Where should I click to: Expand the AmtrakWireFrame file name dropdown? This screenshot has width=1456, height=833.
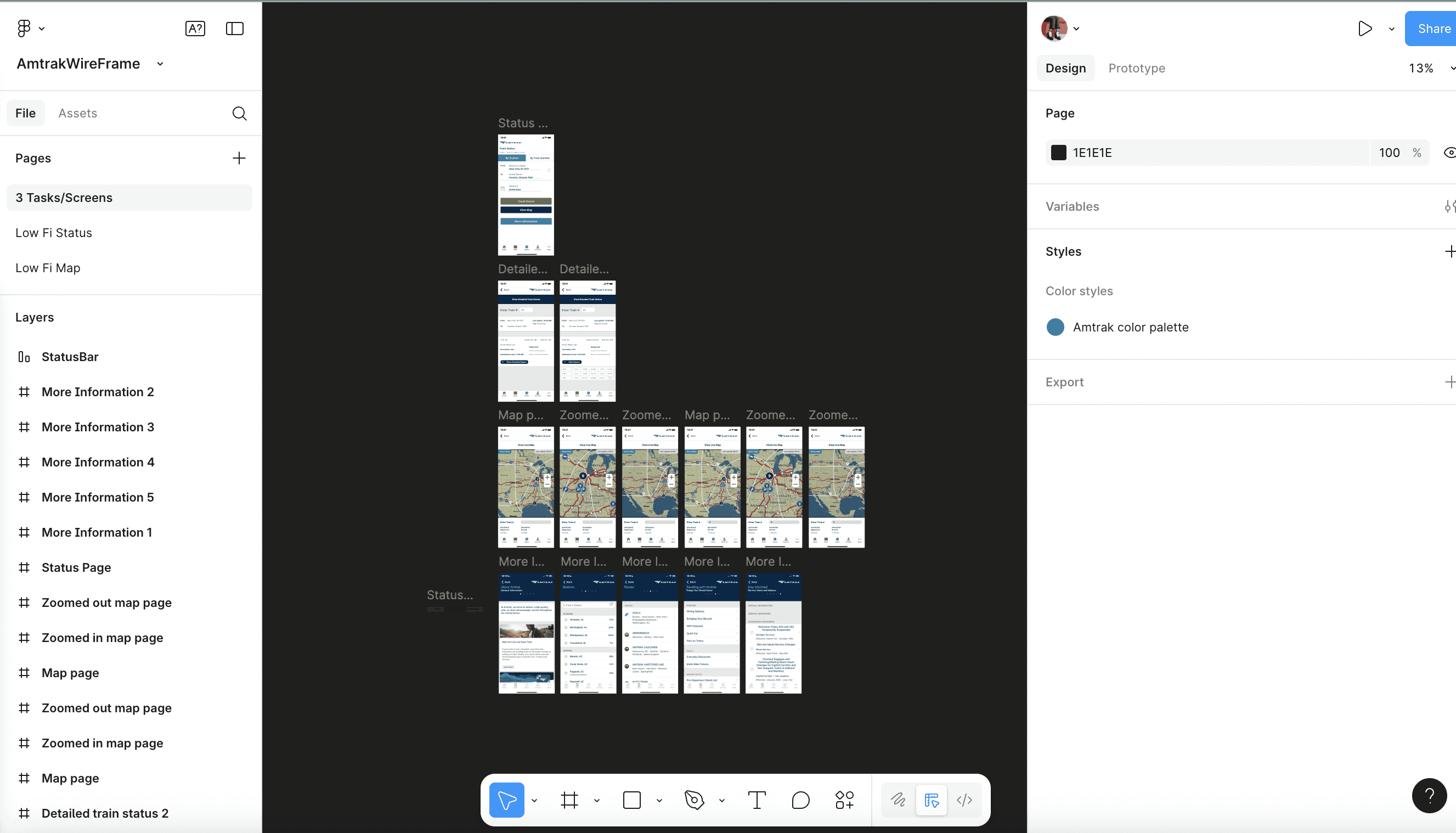(x=160, y=64)
